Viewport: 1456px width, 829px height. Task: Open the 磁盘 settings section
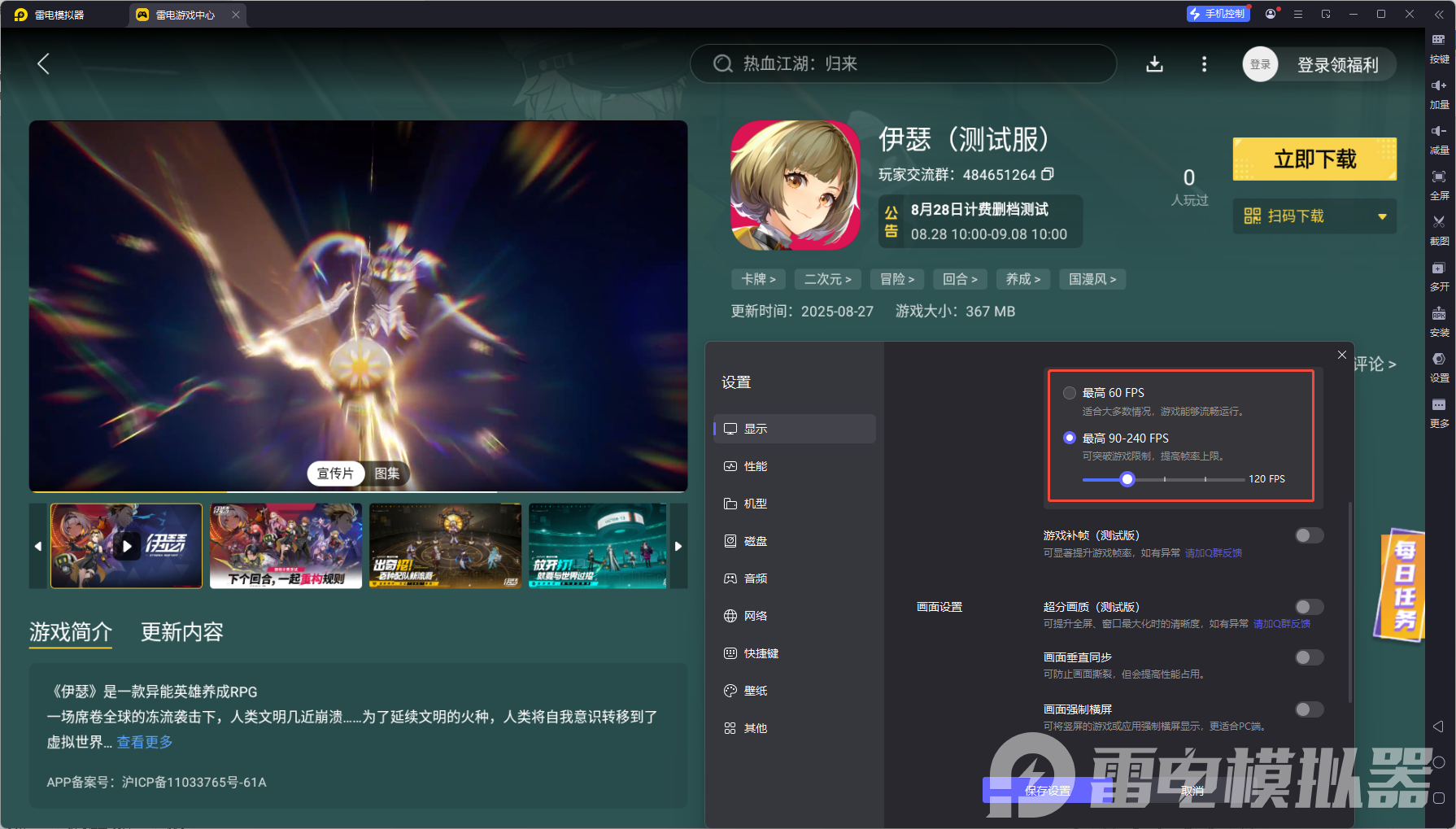(795, 541)
